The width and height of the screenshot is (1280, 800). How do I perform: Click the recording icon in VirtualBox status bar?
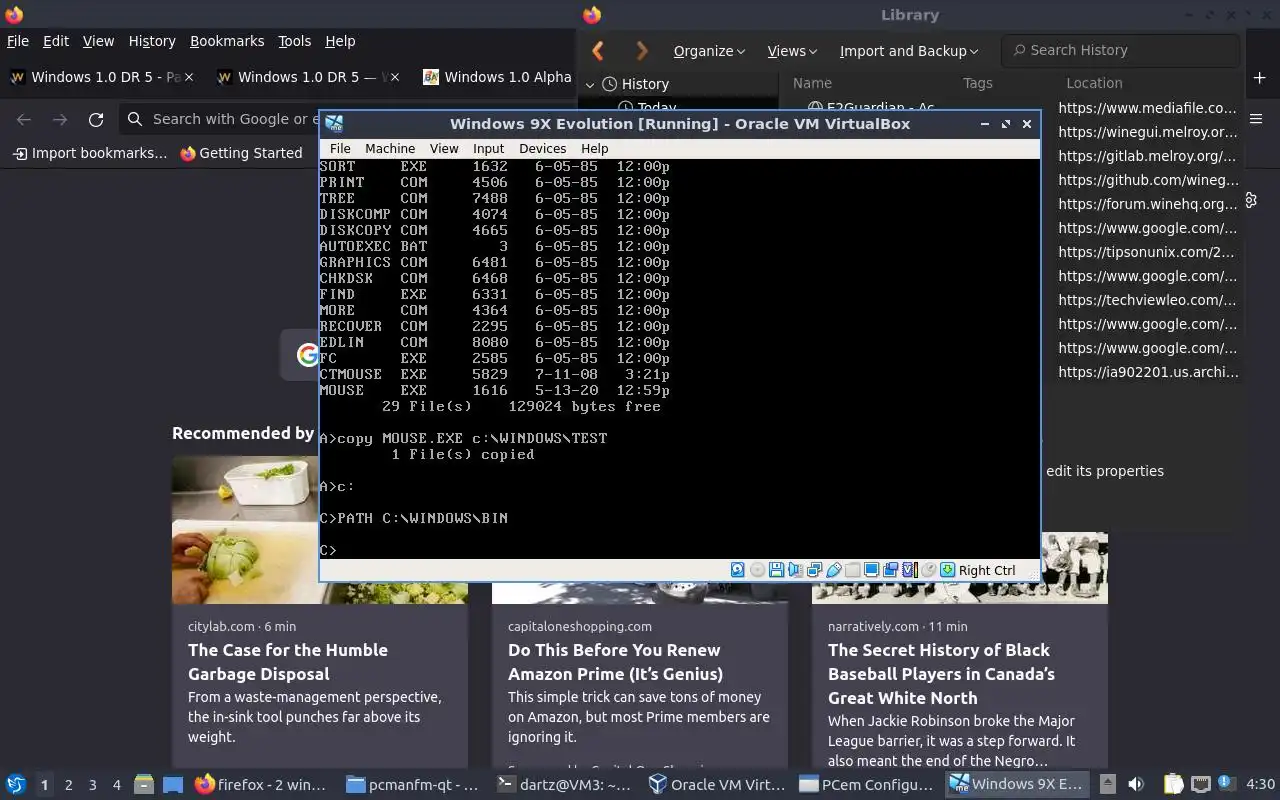890,570
